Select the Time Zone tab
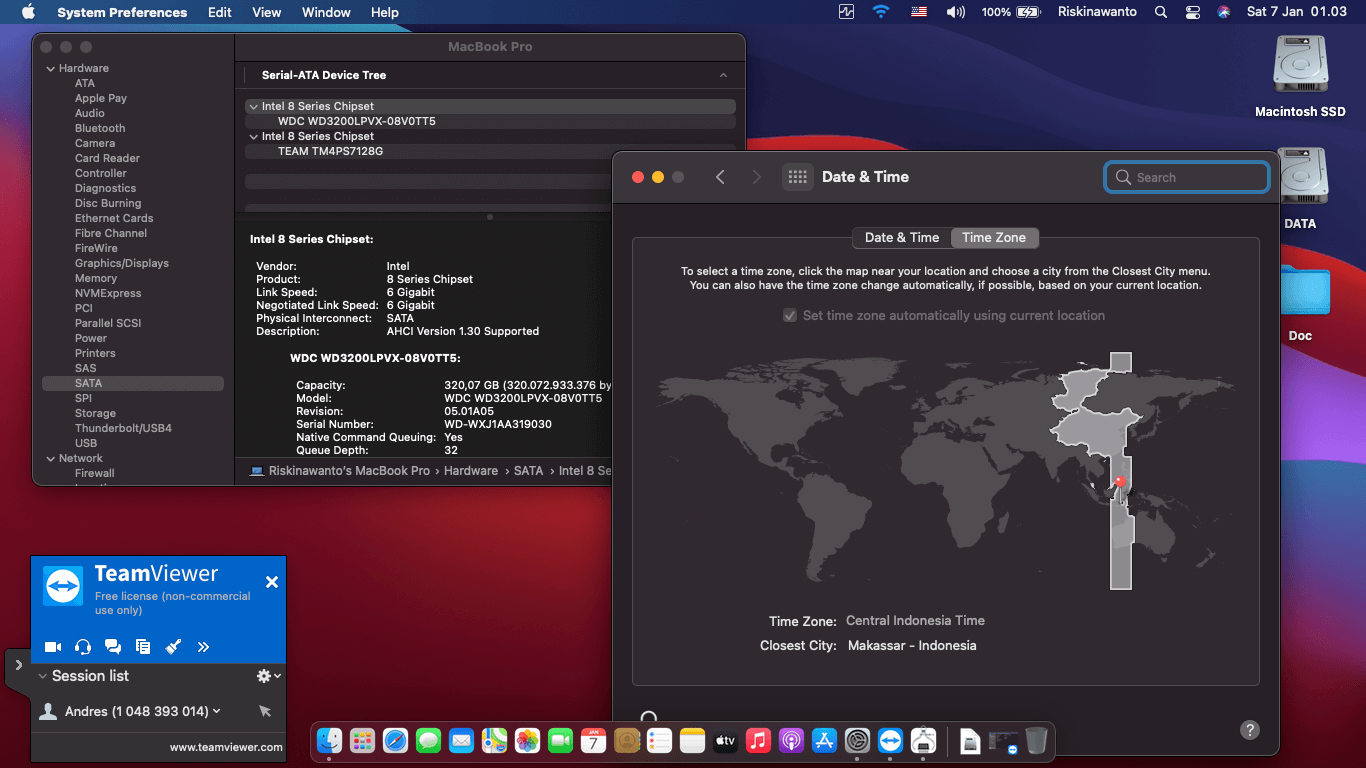This screenshot has width=1366, height=768. point(994,237)
